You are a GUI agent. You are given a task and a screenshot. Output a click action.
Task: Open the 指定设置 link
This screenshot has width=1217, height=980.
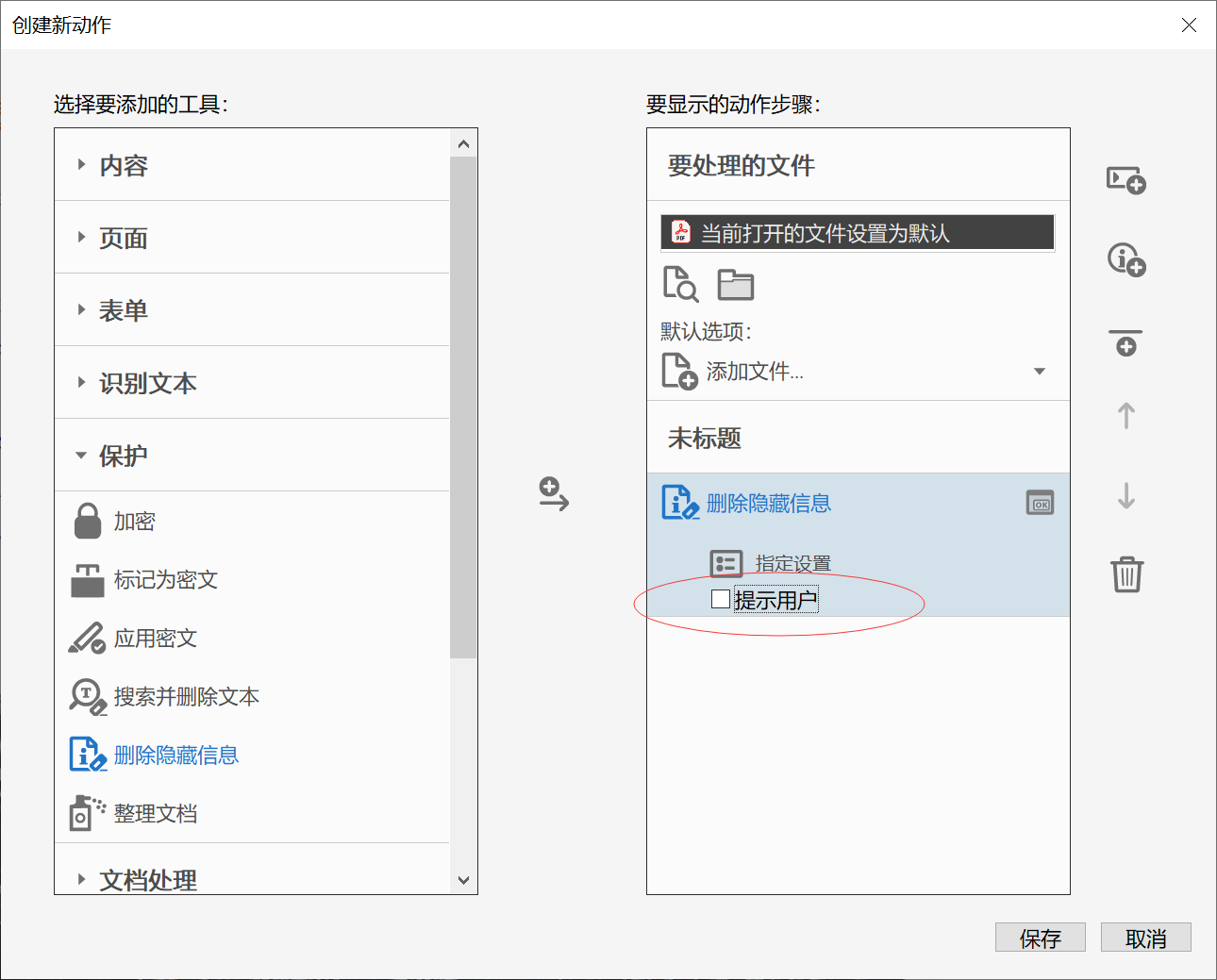793,564
